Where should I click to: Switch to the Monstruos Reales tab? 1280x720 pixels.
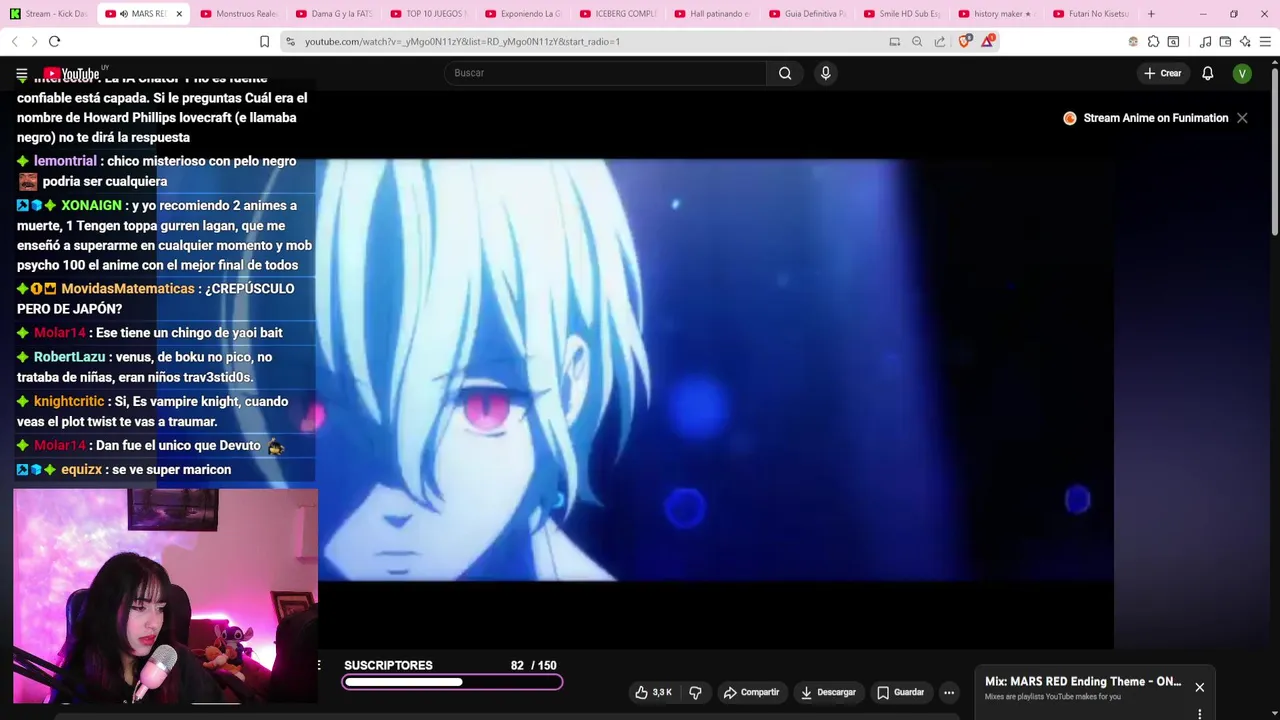tap(238, 14)
